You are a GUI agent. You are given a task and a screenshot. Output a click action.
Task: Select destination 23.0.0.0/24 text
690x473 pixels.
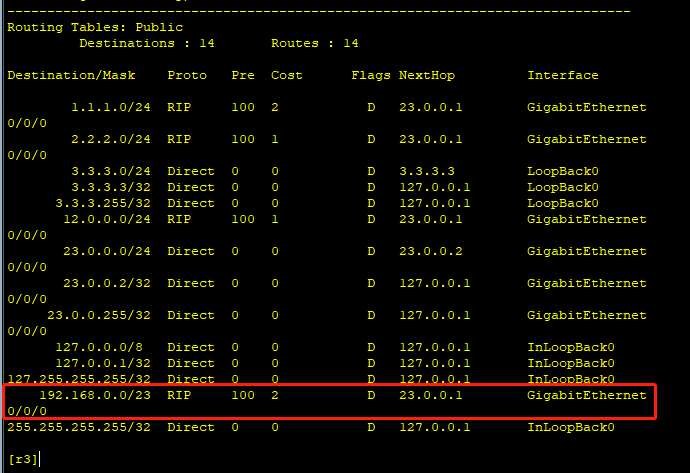point(106,251)
